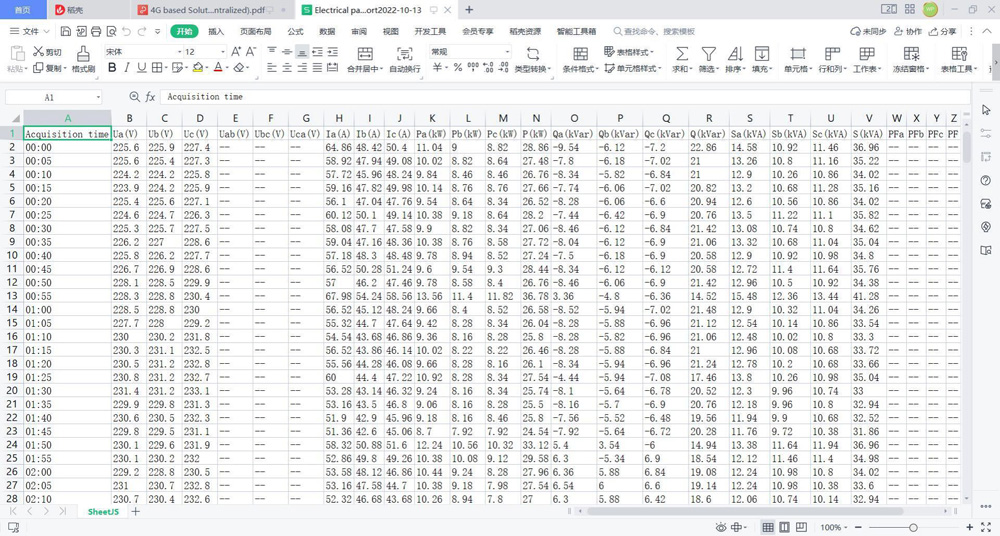Open the Name Box dropdown for A1

pos(98,97)
